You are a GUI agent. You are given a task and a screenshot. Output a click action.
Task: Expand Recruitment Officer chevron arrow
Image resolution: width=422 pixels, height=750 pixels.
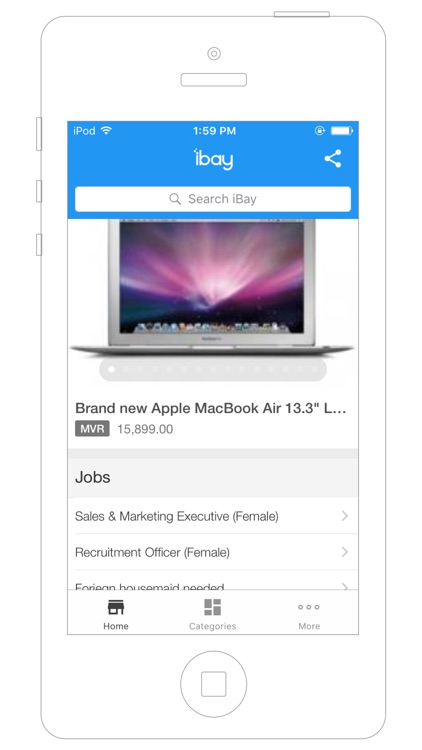344,552
